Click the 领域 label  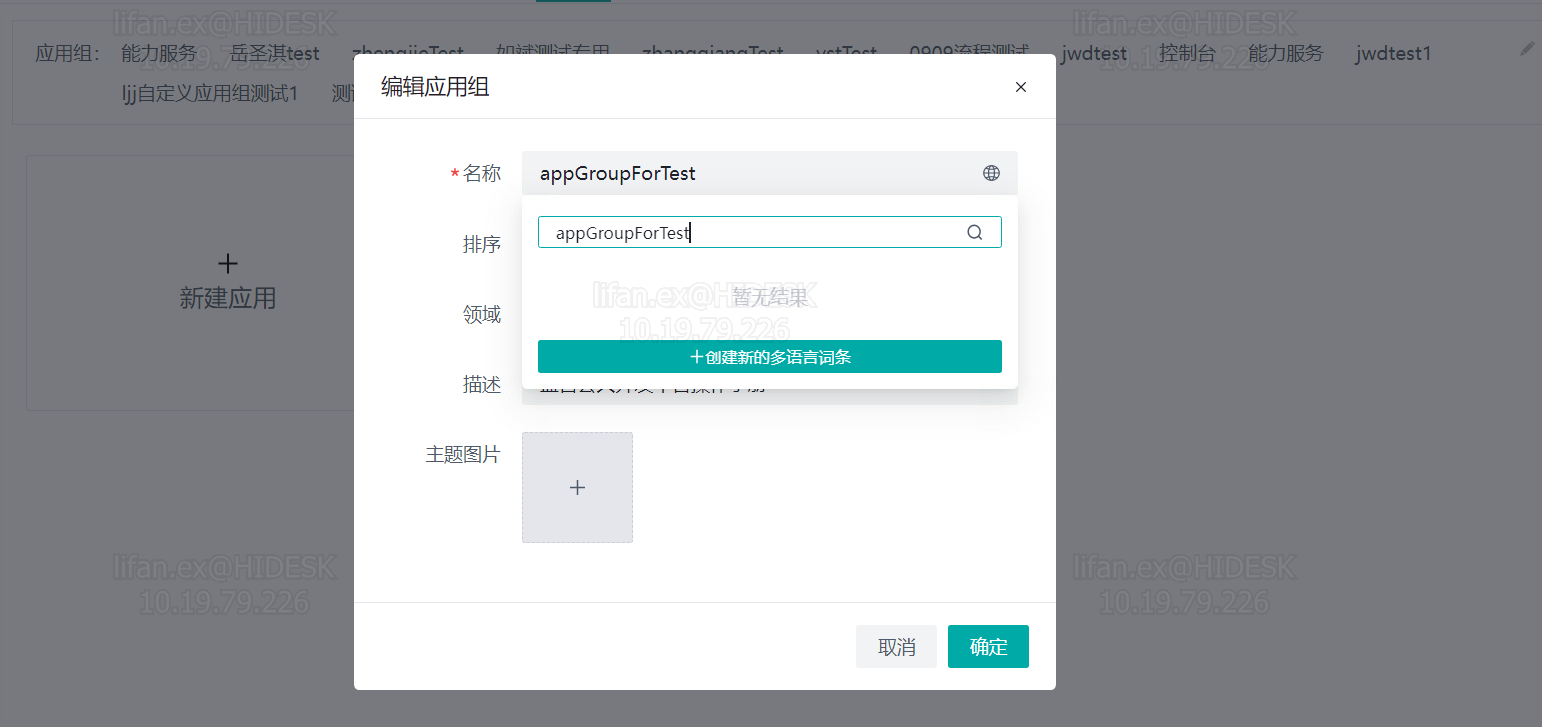click(x=482, y=314)
